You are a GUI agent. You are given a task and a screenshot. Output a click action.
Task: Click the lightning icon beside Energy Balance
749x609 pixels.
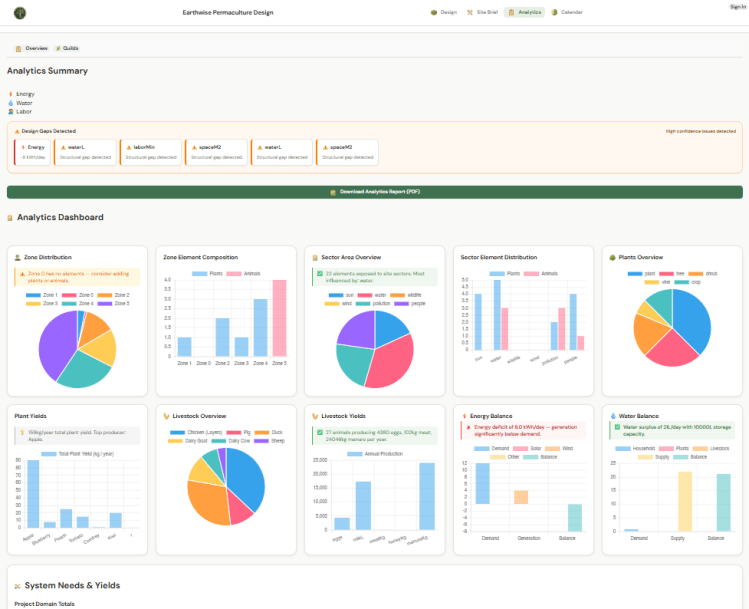463,416
